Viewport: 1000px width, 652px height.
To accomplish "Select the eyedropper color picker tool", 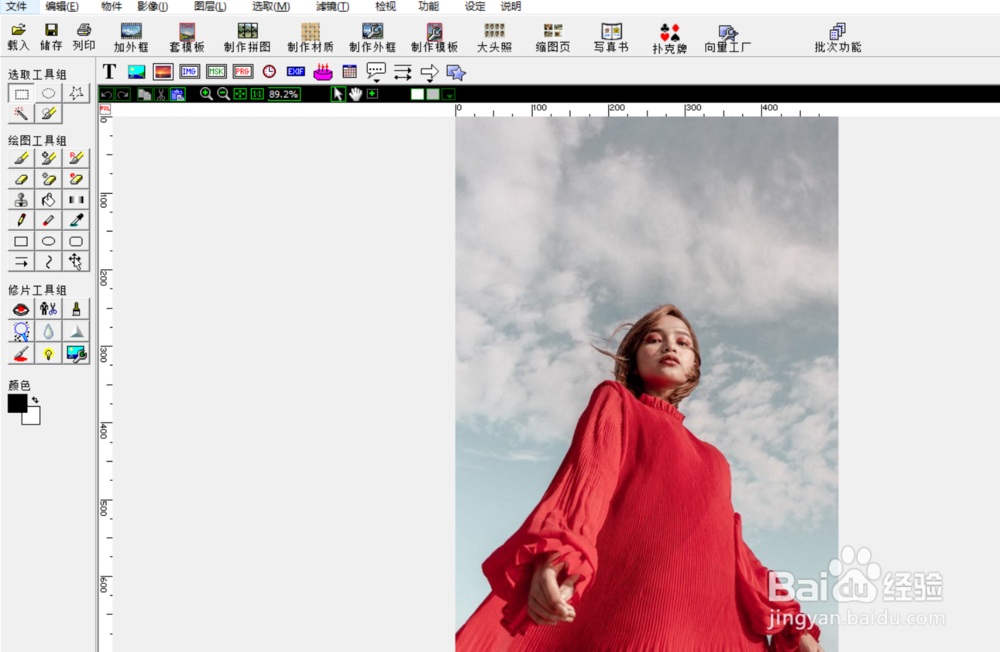I will coord(76,221).
